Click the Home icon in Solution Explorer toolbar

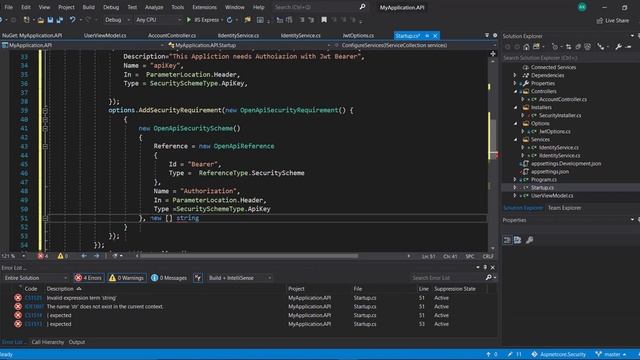526,47
